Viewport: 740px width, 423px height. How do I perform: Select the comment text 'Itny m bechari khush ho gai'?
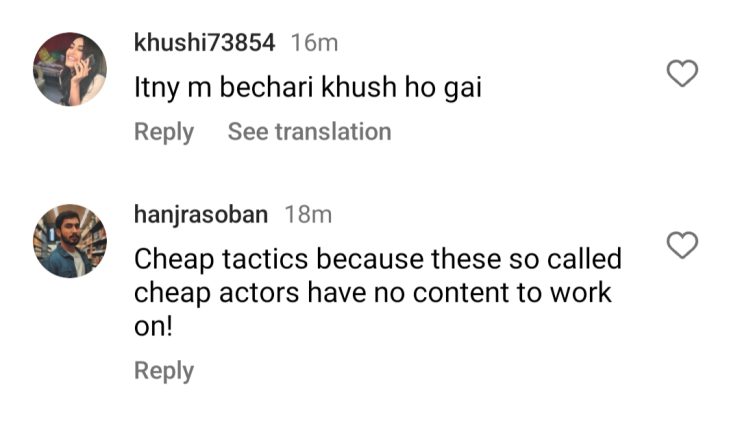click(x=308, y=88)
